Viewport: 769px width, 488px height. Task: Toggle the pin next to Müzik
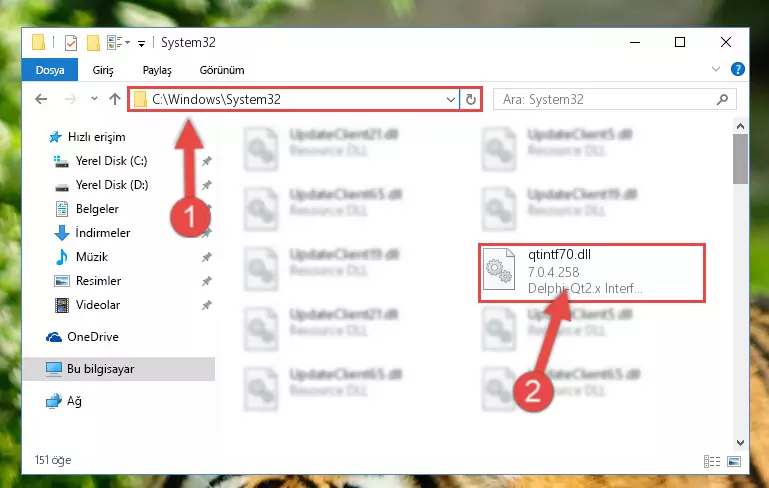(207, 257)
